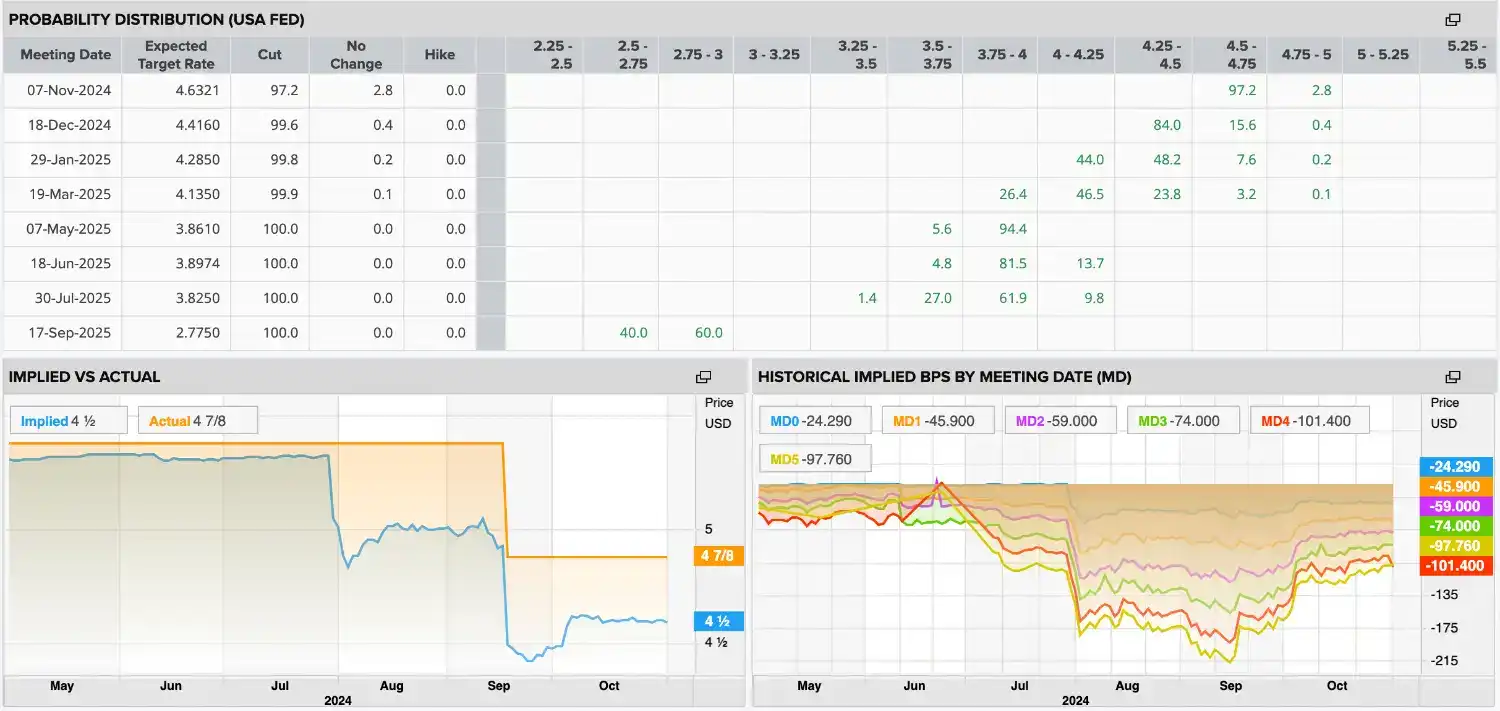This screenshot has width=1500, height=711.
Task: Toggle the MD3 series legend
Action: pyautogui.click(x=1183, y=421)
